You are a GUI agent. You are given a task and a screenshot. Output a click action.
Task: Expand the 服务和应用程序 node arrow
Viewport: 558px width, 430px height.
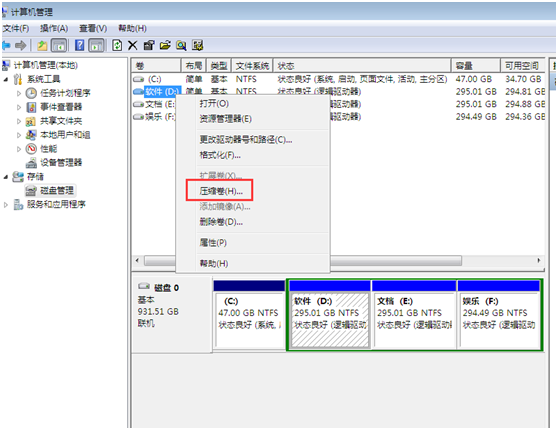click(6, 205)
